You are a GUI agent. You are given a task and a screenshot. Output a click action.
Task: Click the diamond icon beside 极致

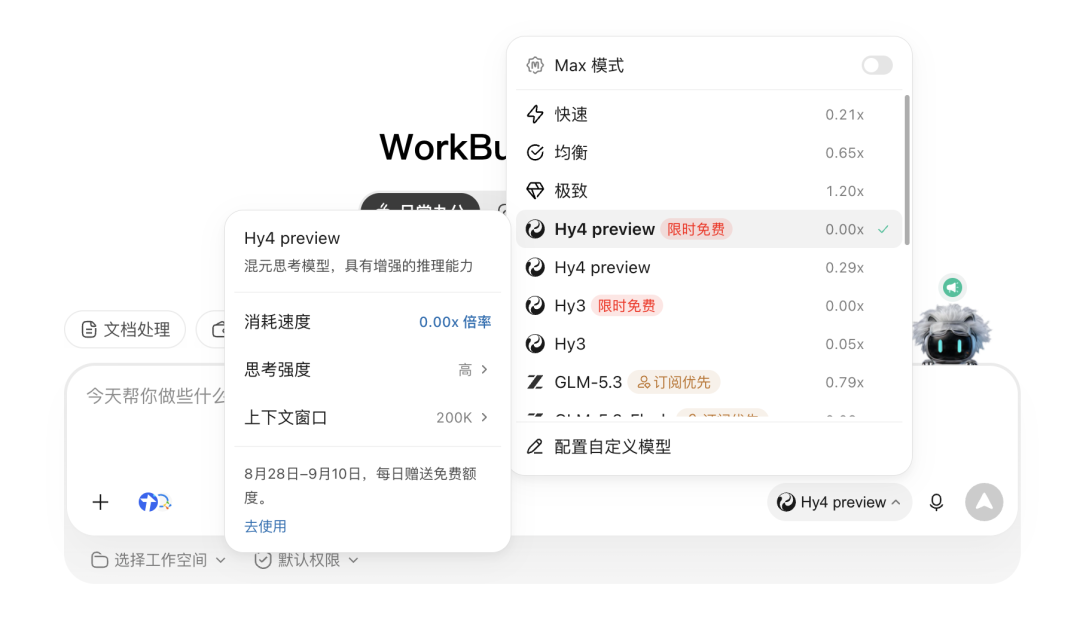[x=535, y=191]
